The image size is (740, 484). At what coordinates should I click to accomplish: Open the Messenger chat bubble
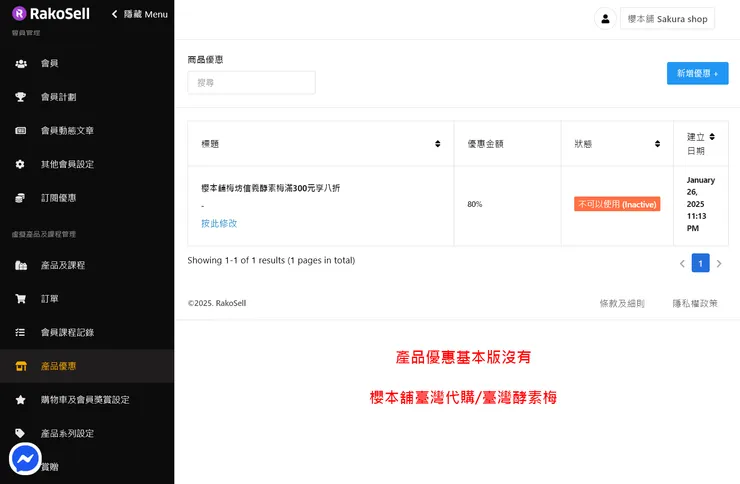click(25, 459)
